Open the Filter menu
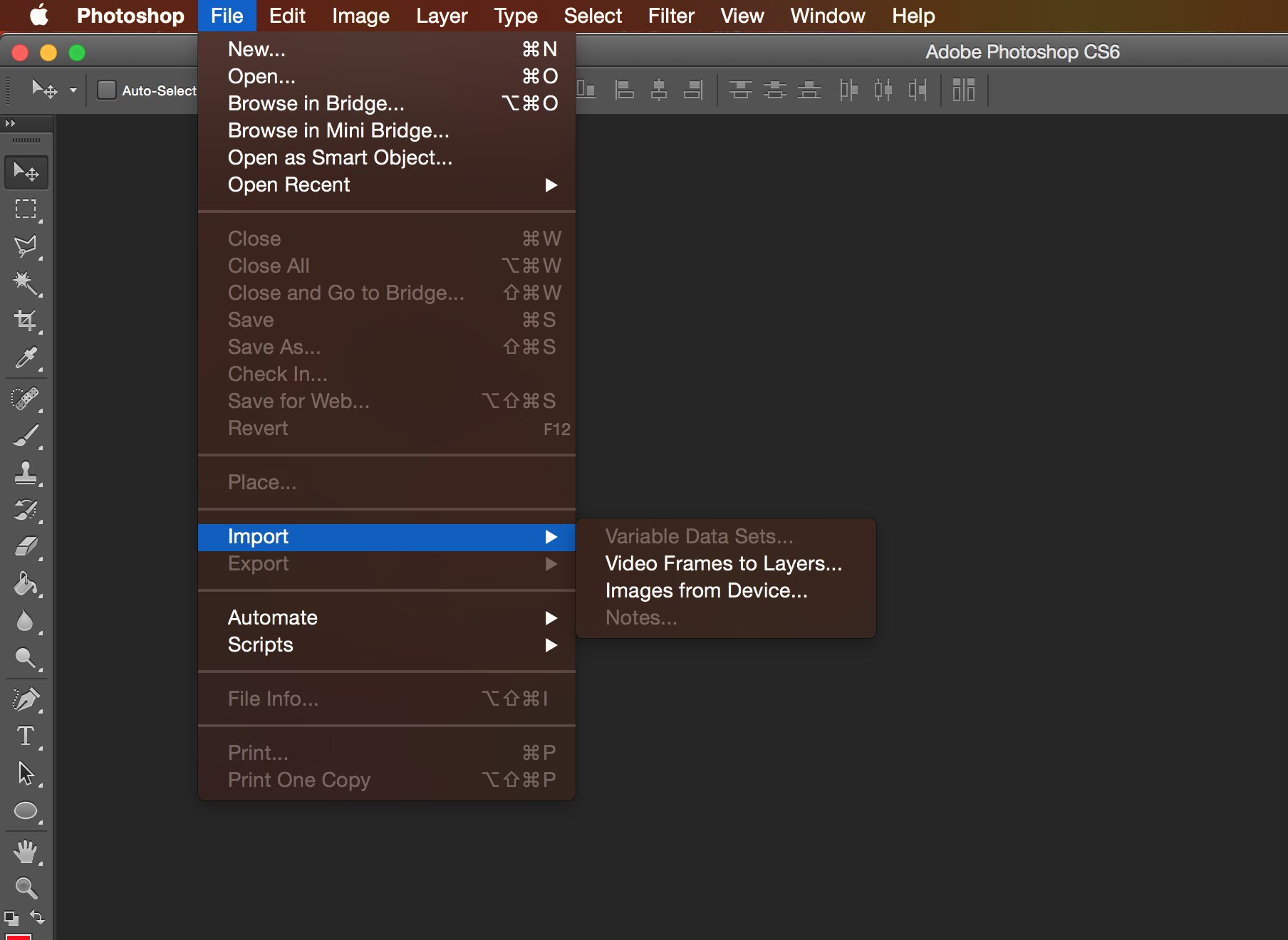1288x940 pixels. coord(671,16)
